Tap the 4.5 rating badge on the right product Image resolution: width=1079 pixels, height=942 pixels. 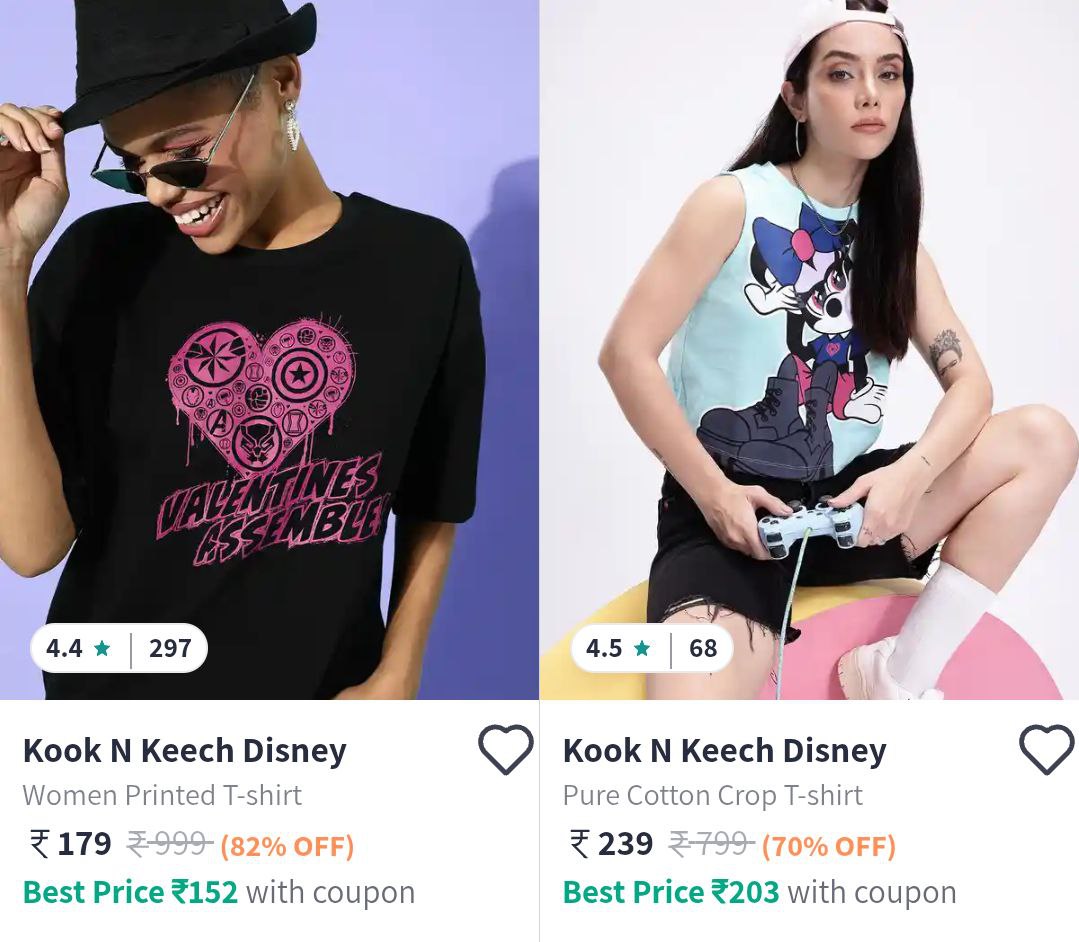click(652, 649)
